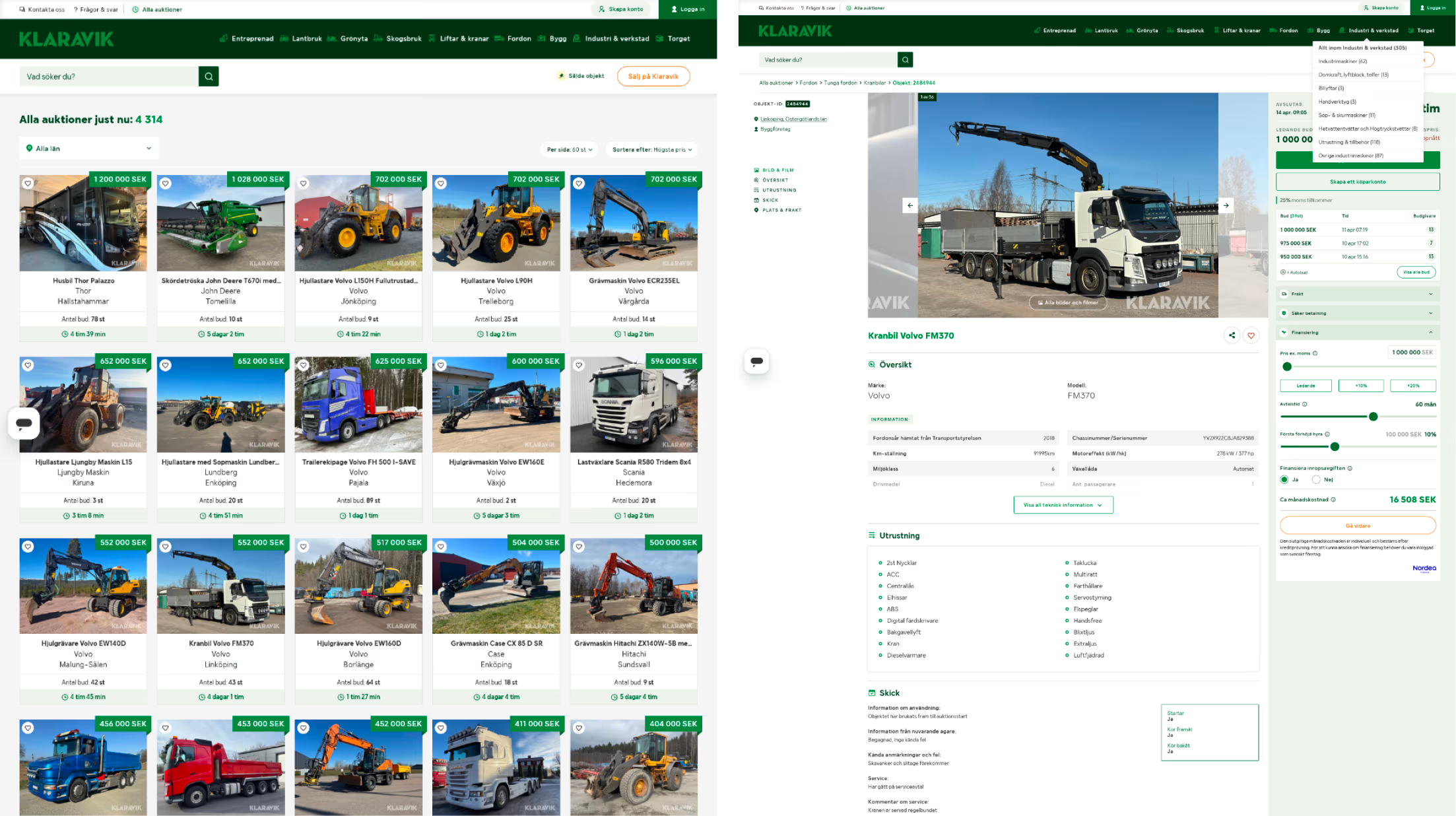Image resolution: width=1456 pixels, height=816 pixels.
Task: Toggle favorite heart on Husbil Thor Palazzo card
Action: pos(28,184)
